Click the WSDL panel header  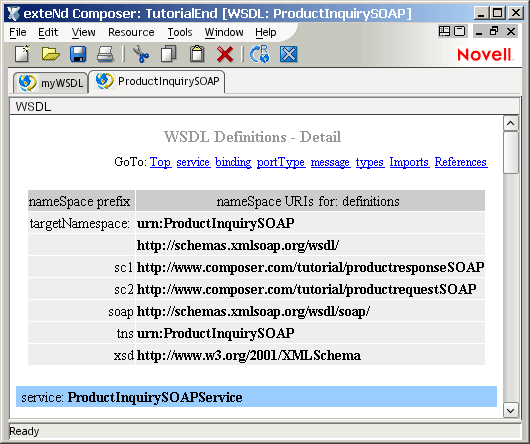tap(264, 107)
